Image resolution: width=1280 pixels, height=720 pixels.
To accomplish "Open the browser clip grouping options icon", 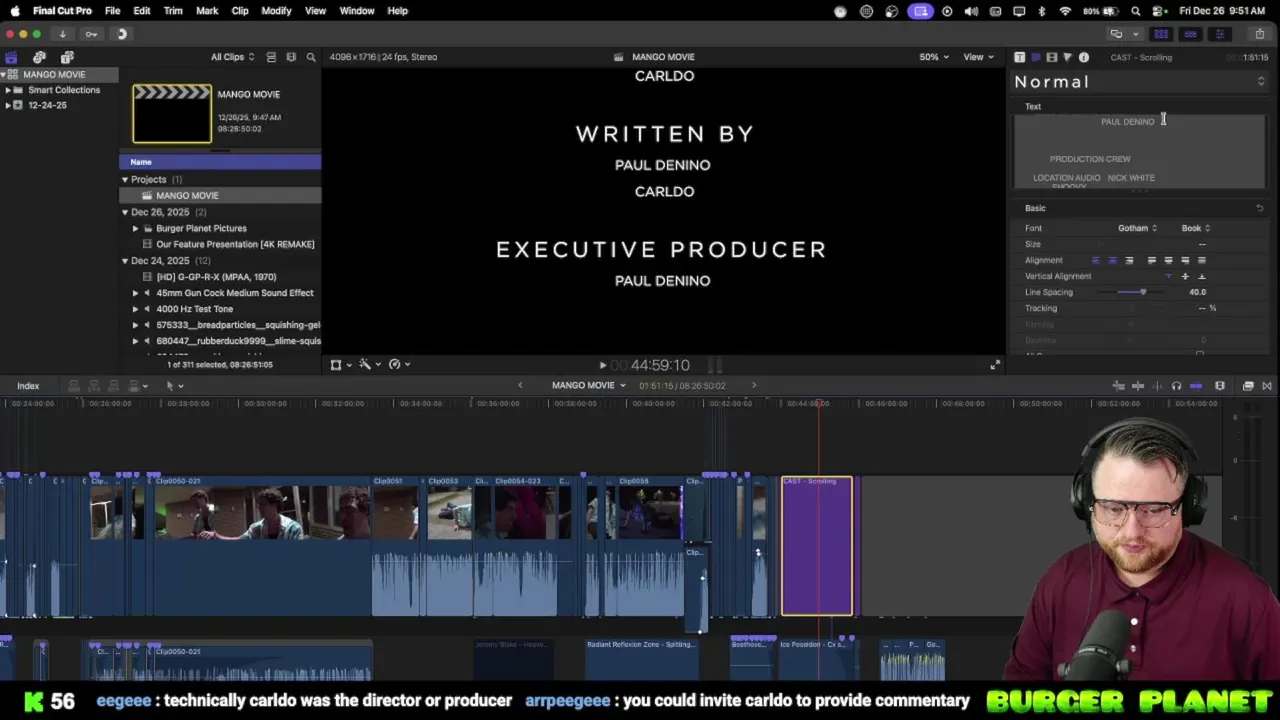I will [291, 57].
